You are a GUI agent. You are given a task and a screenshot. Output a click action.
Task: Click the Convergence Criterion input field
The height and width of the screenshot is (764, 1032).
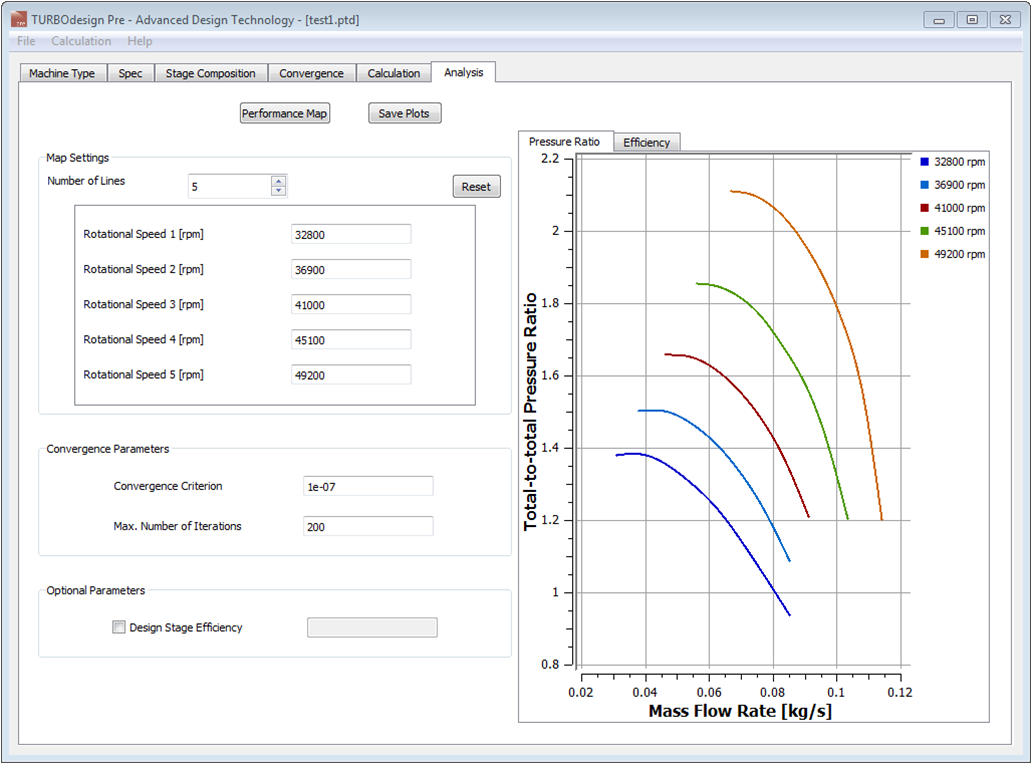(367, 485)
